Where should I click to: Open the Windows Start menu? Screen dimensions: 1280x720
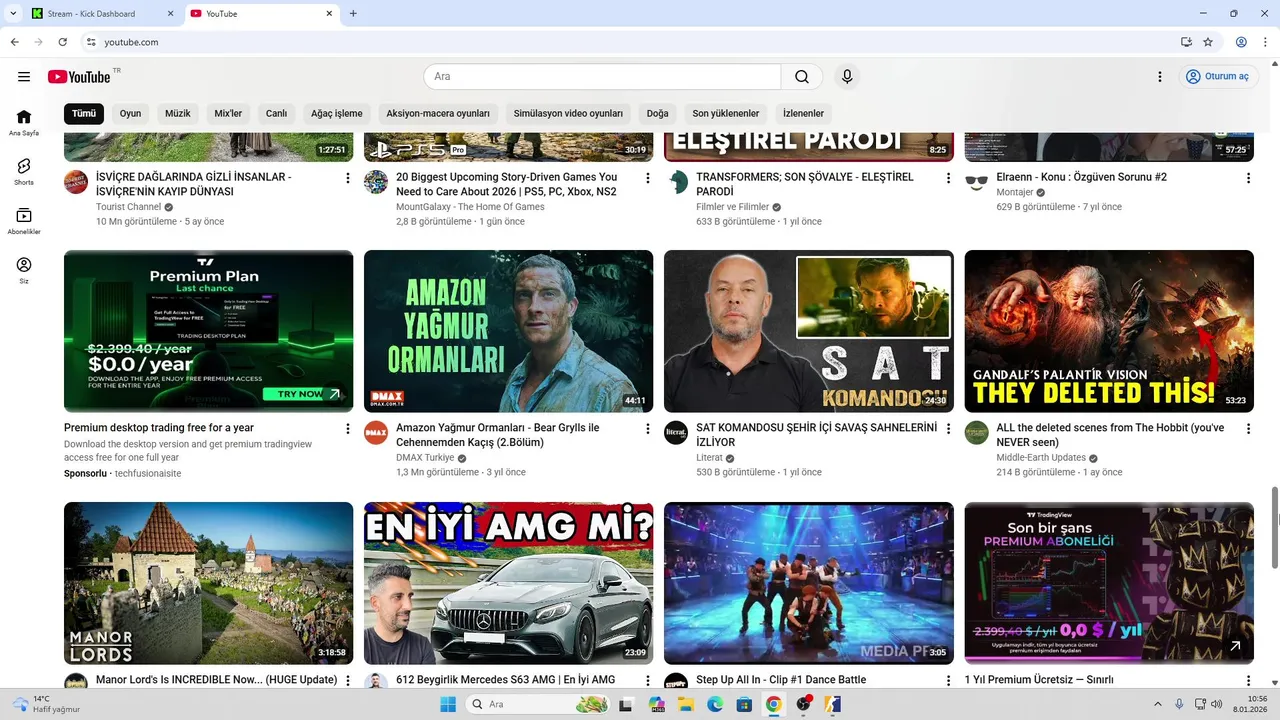[448, 704]
